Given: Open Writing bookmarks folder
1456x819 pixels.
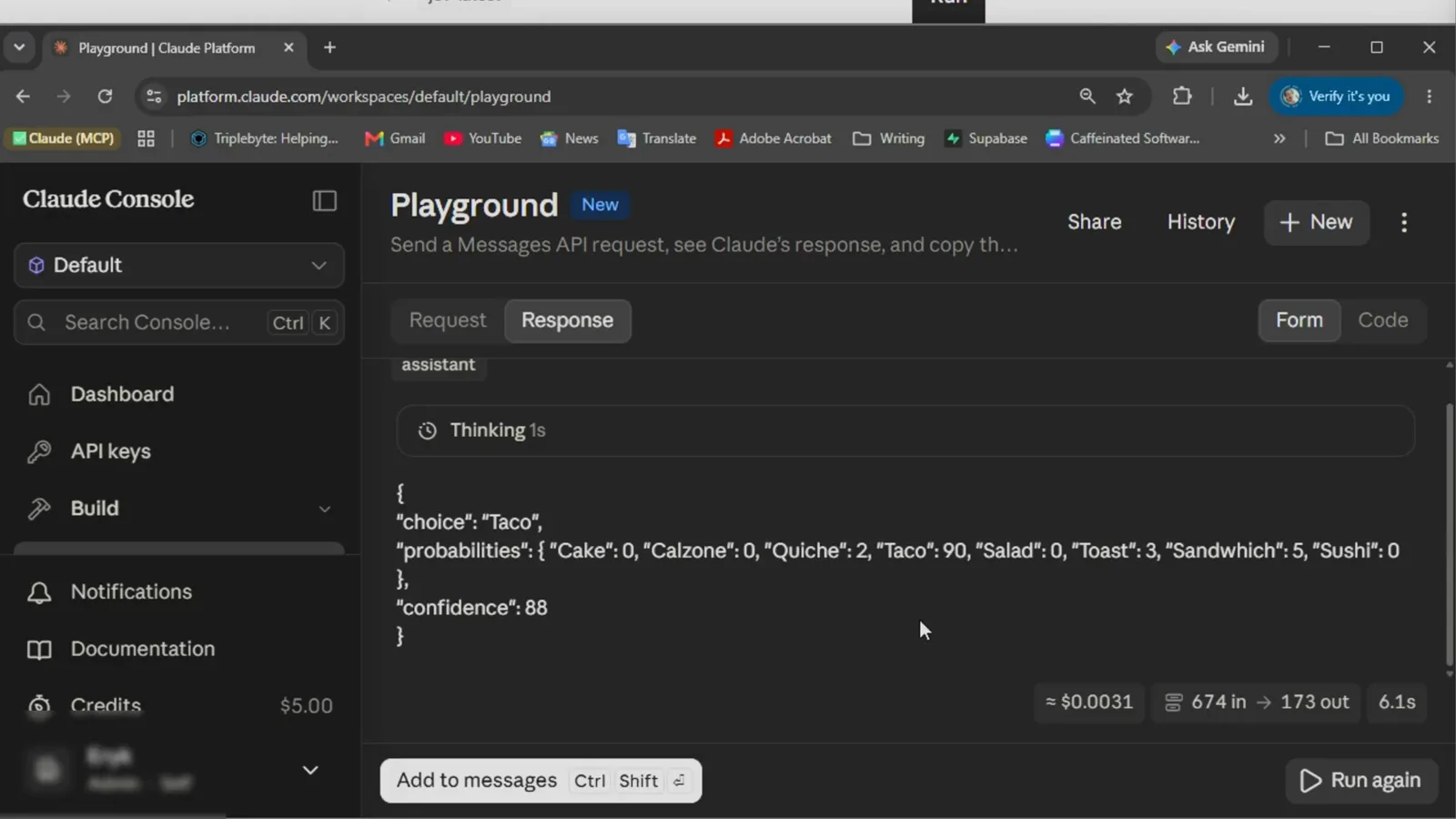Looking at the screenshot, I should (888, 138).
